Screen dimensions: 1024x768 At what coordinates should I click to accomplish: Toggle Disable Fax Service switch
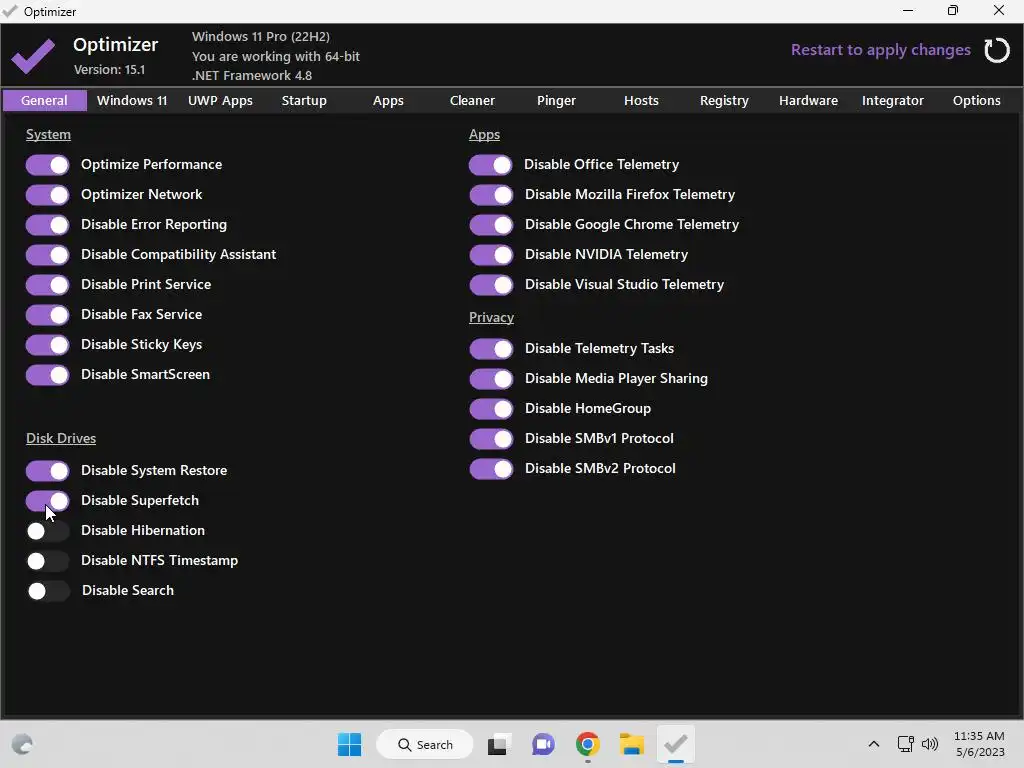click(x=48, y=315)
